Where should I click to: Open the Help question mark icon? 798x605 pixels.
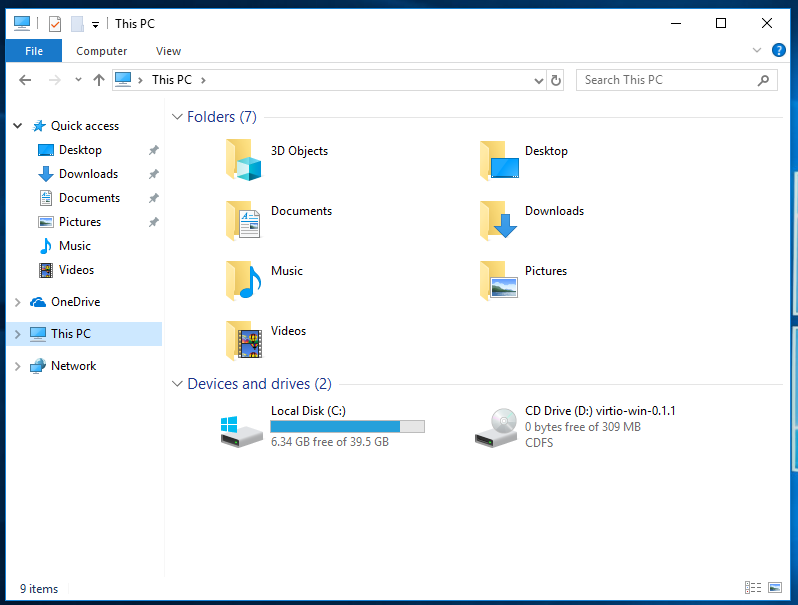(778, 50)
